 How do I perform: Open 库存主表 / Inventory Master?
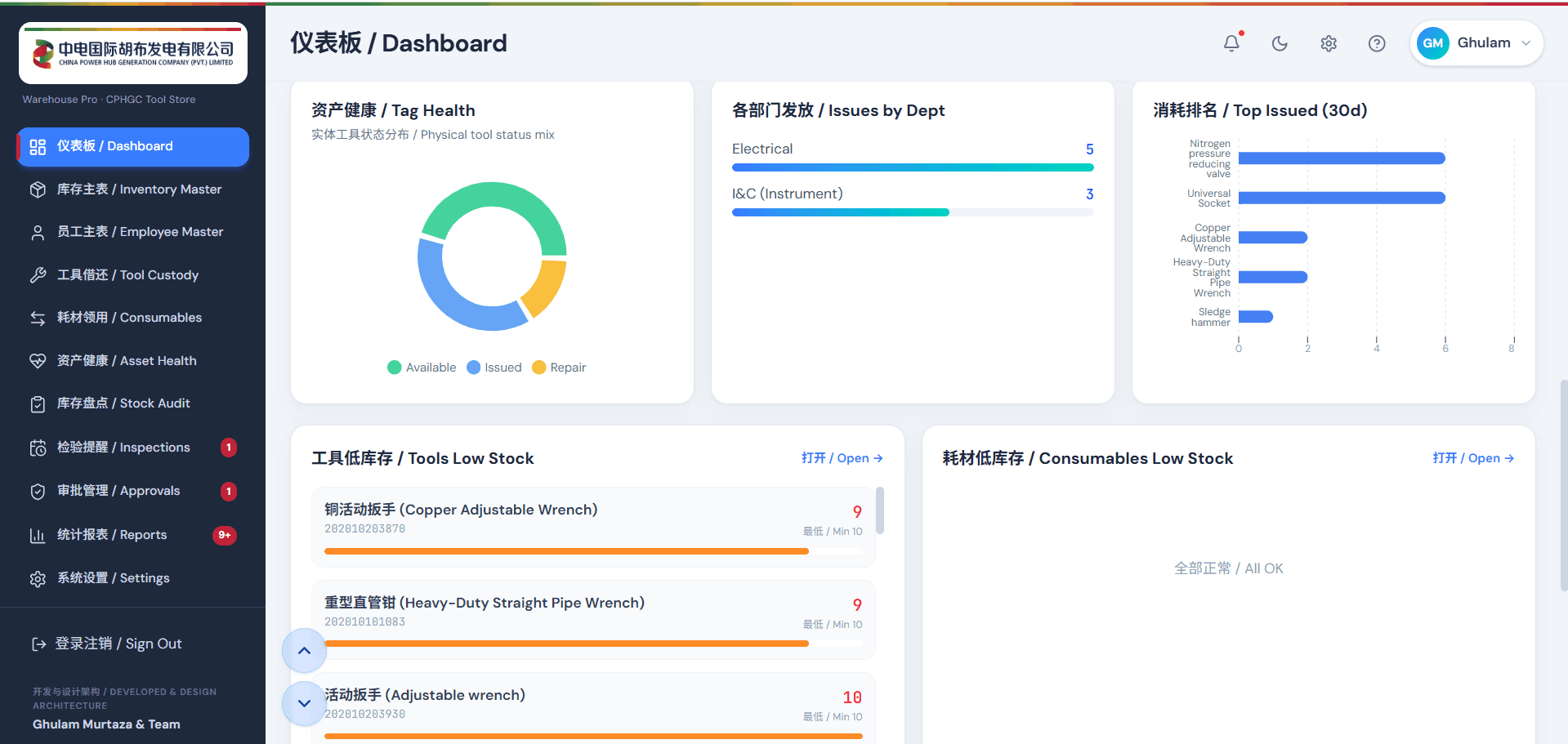click(133, 189)
